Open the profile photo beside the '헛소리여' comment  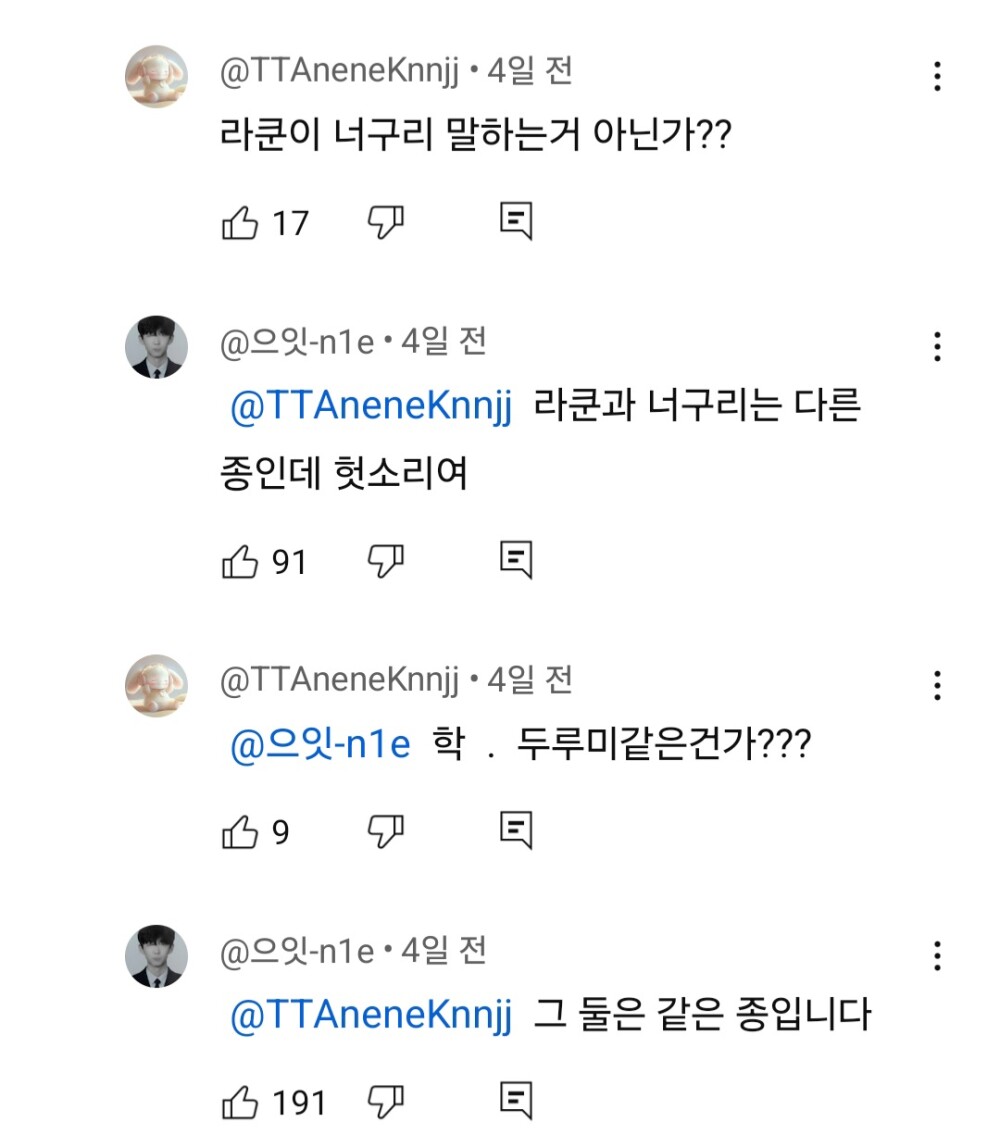coord(156,347)
